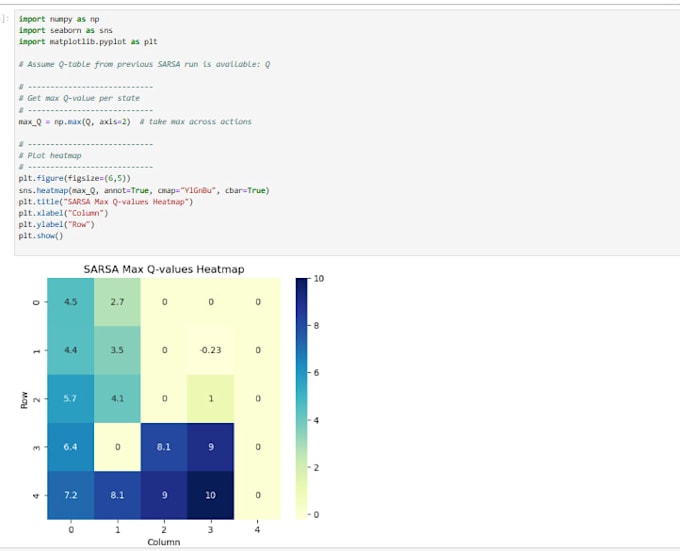Click the pale 0 cell in heatmap row 3, column 1
The width and height of the screenshot is (680, 551).
click(117, 447)
